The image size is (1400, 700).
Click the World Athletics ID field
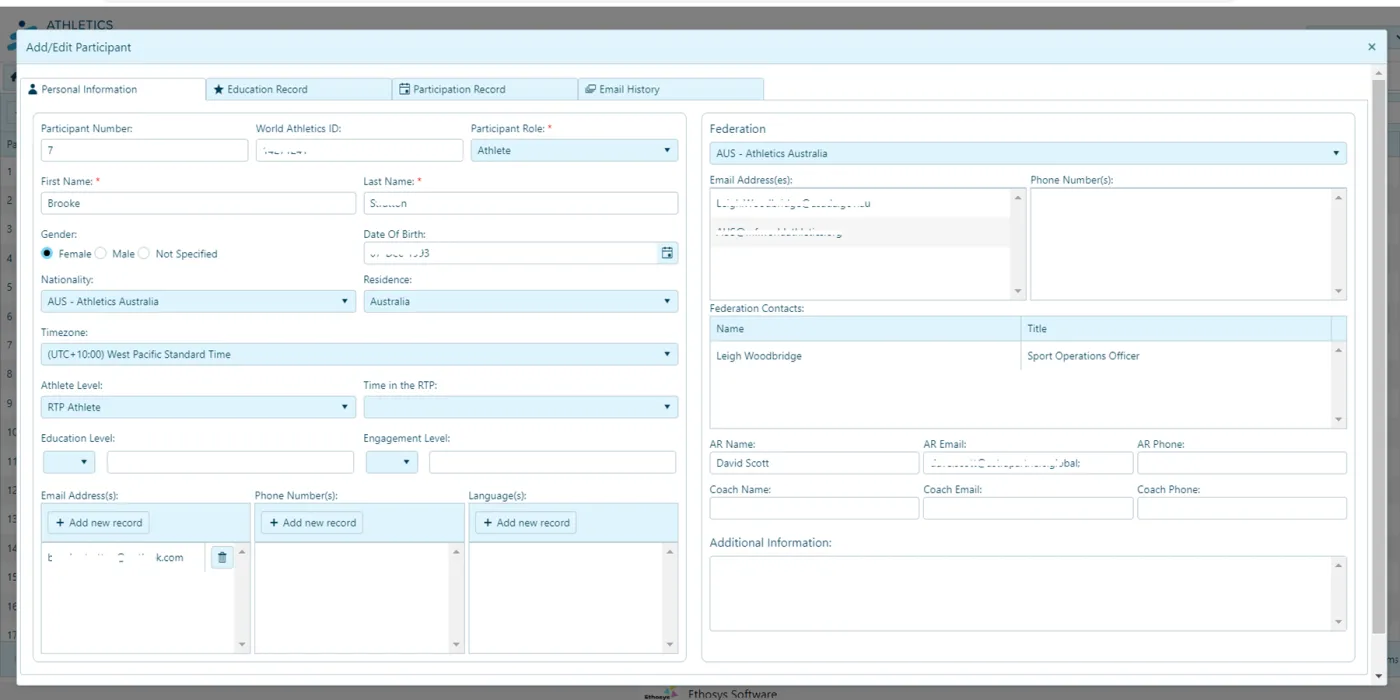[359, 150]
